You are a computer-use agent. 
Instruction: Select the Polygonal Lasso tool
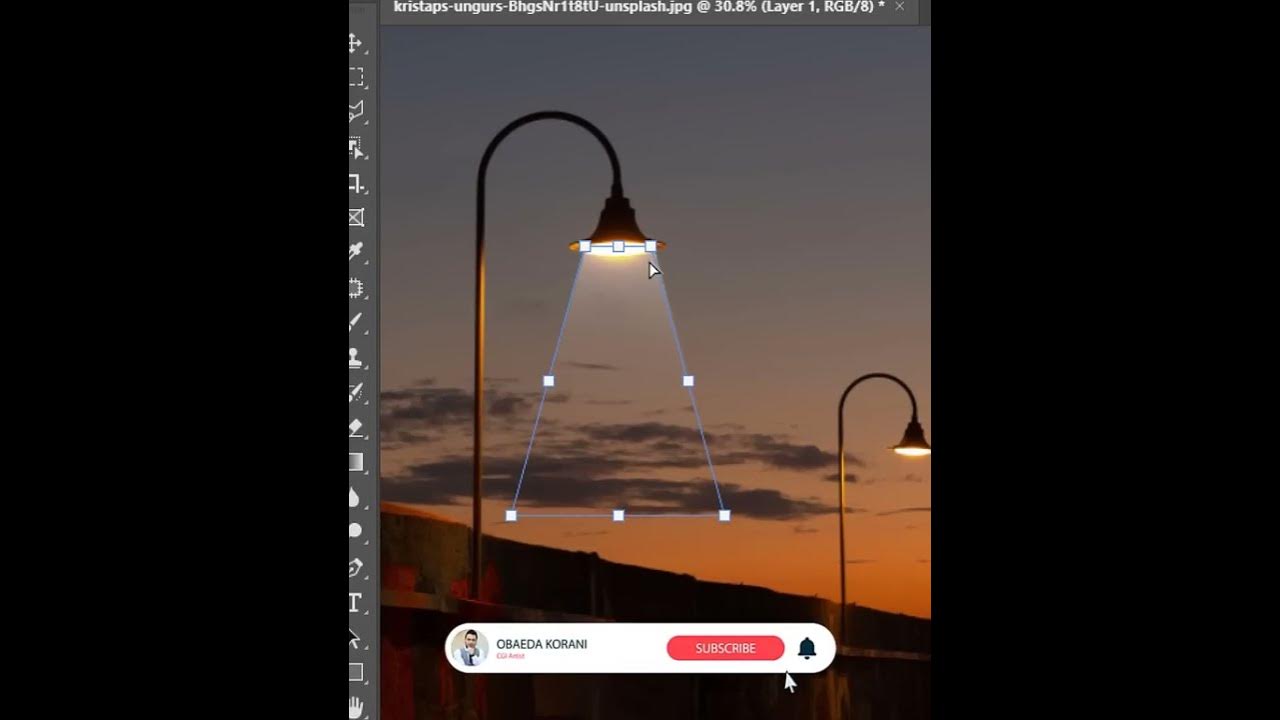click(355, 111)
